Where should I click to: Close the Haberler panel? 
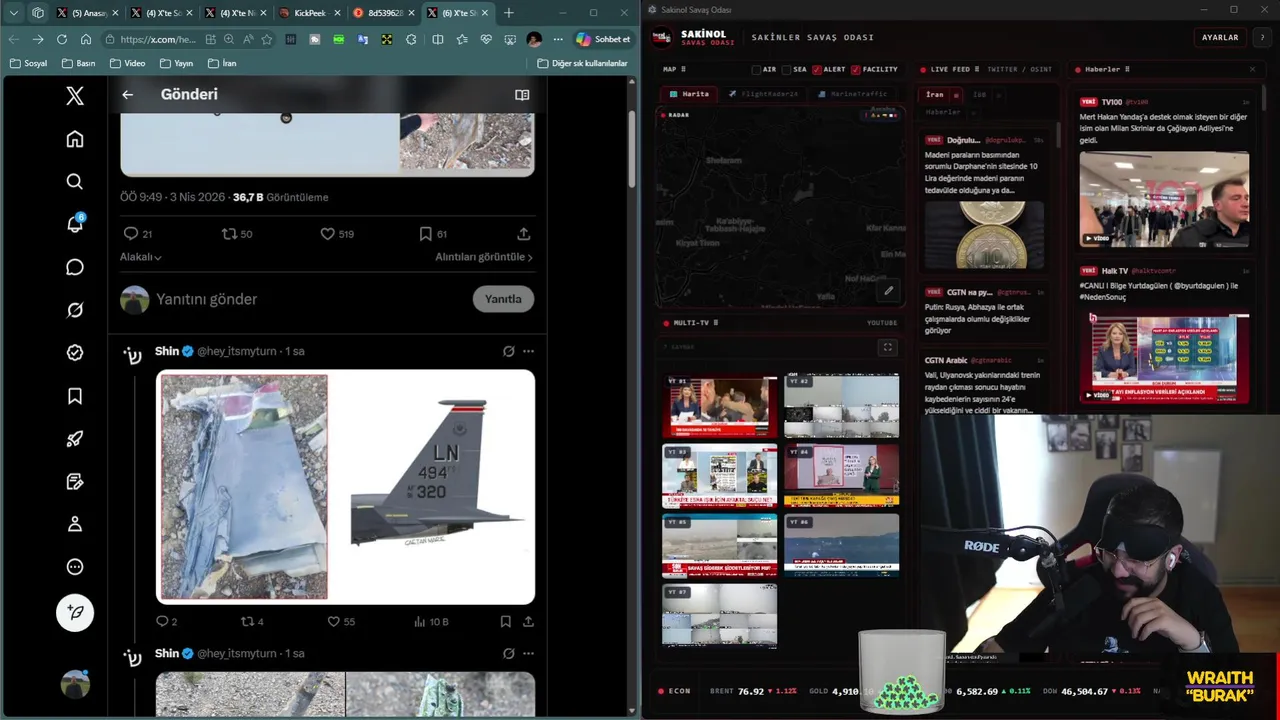click(x=1252, y=70)
